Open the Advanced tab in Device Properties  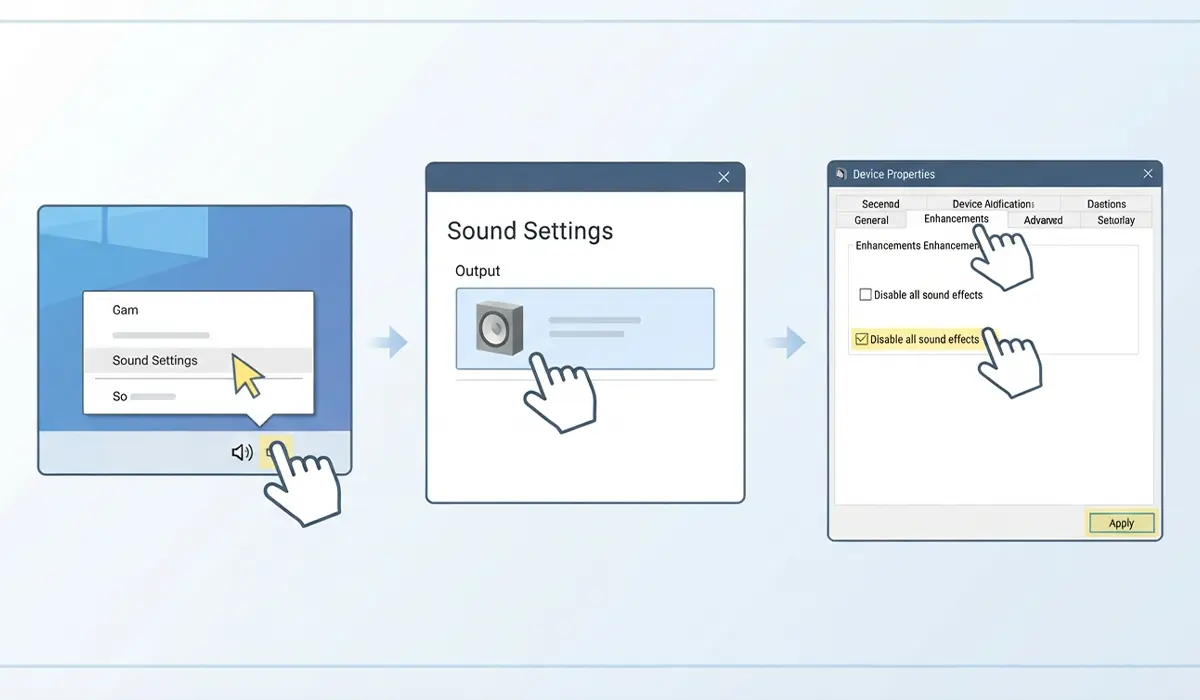(1043, 220)
